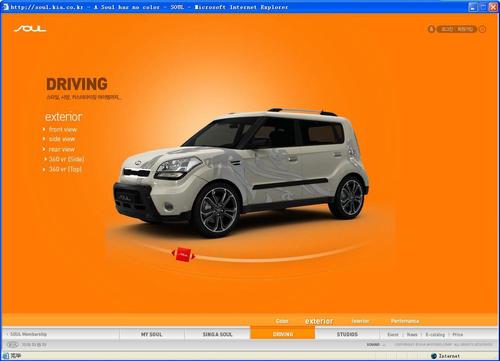Click the IE page icon in title bar
The image size is (500, 361).
(6, 7)
